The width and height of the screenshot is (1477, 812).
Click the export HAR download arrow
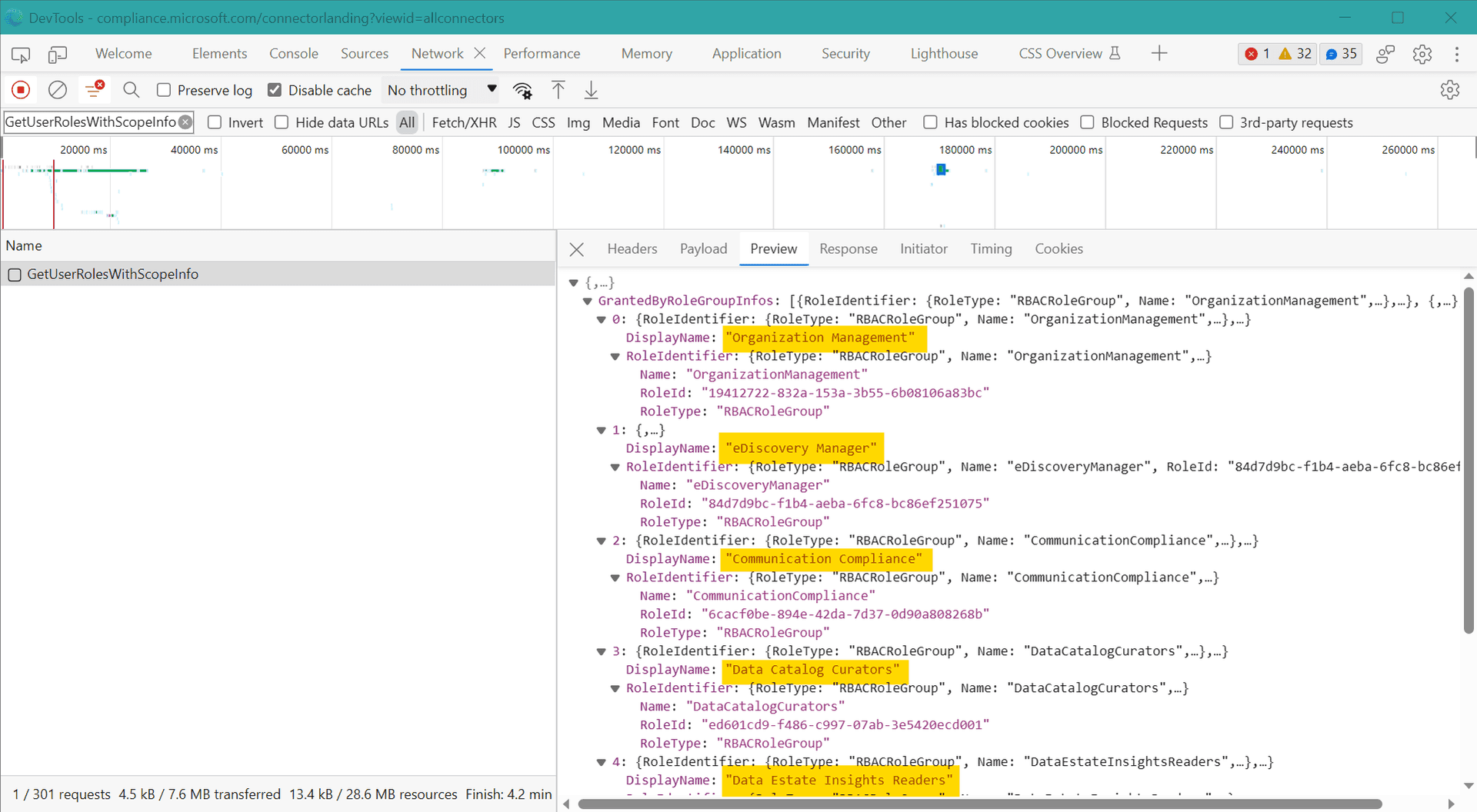[x=591, y=90]
